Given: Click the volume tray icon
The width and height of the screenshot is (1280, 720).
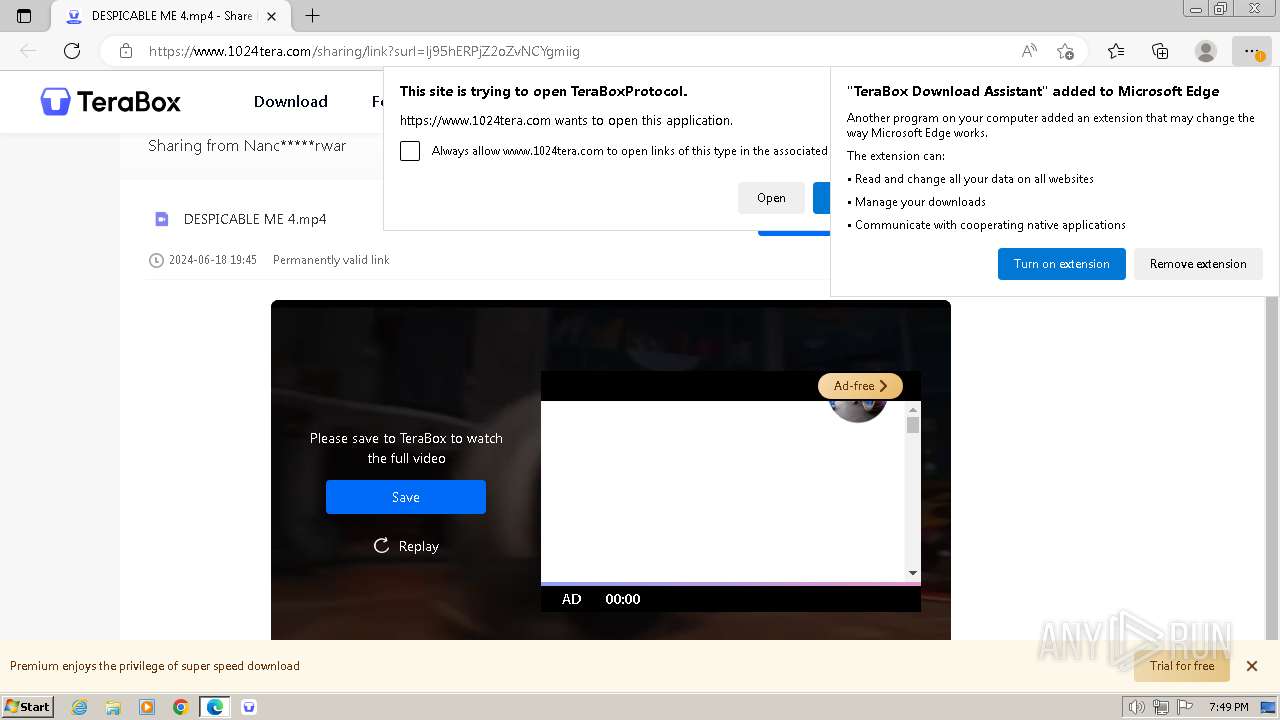Looking at the screenshot, I should click(1137, 707).
